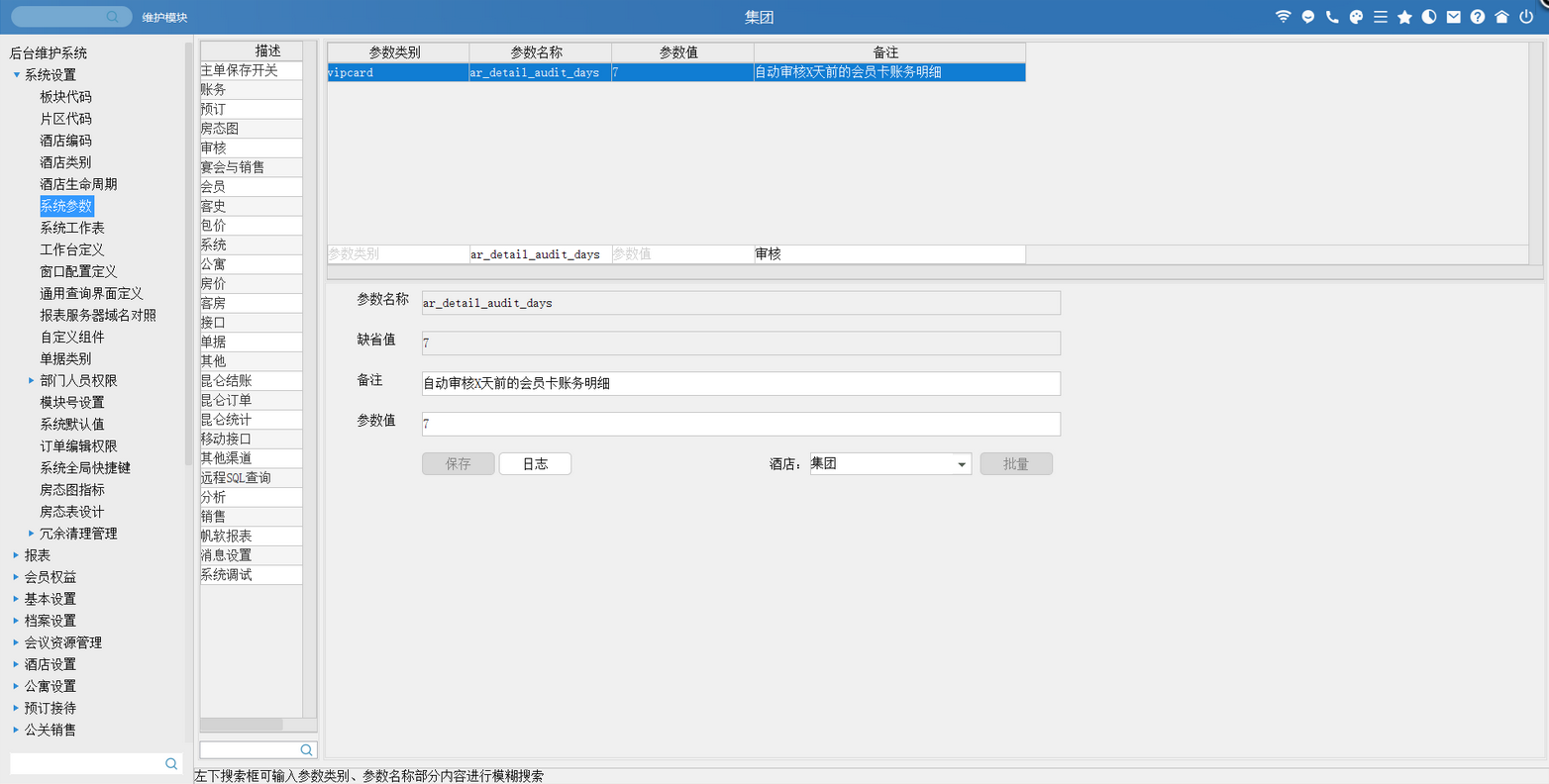Image resolution: width=1549 pixels, height=784 pixels.
Task: Open the three-line menu icon
Action: click(x=1381, y=17)
